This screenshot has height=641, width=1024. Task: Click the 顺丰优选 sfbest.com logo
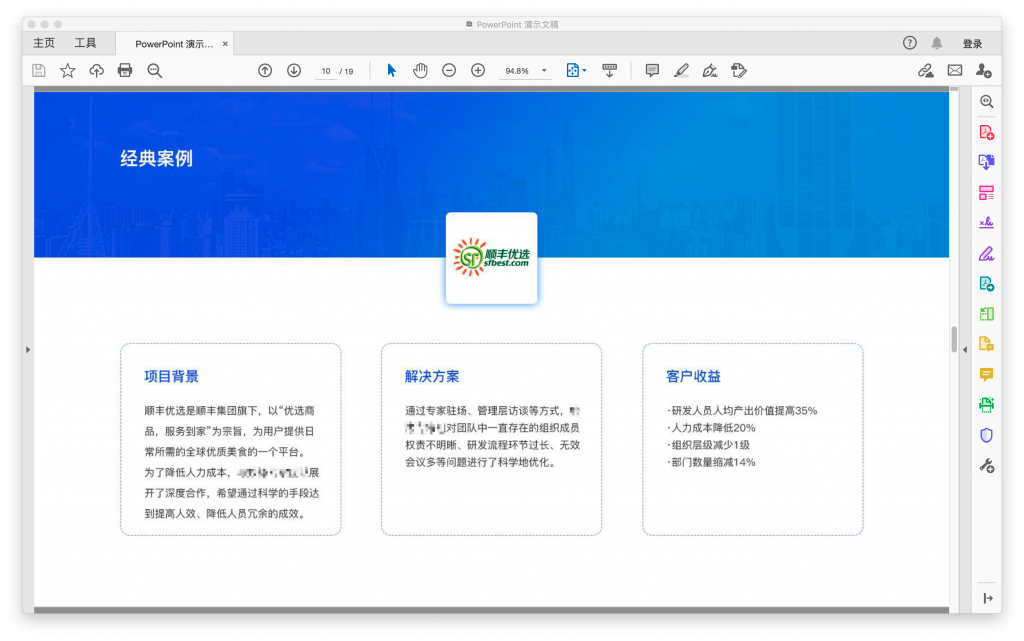(492, 258)
